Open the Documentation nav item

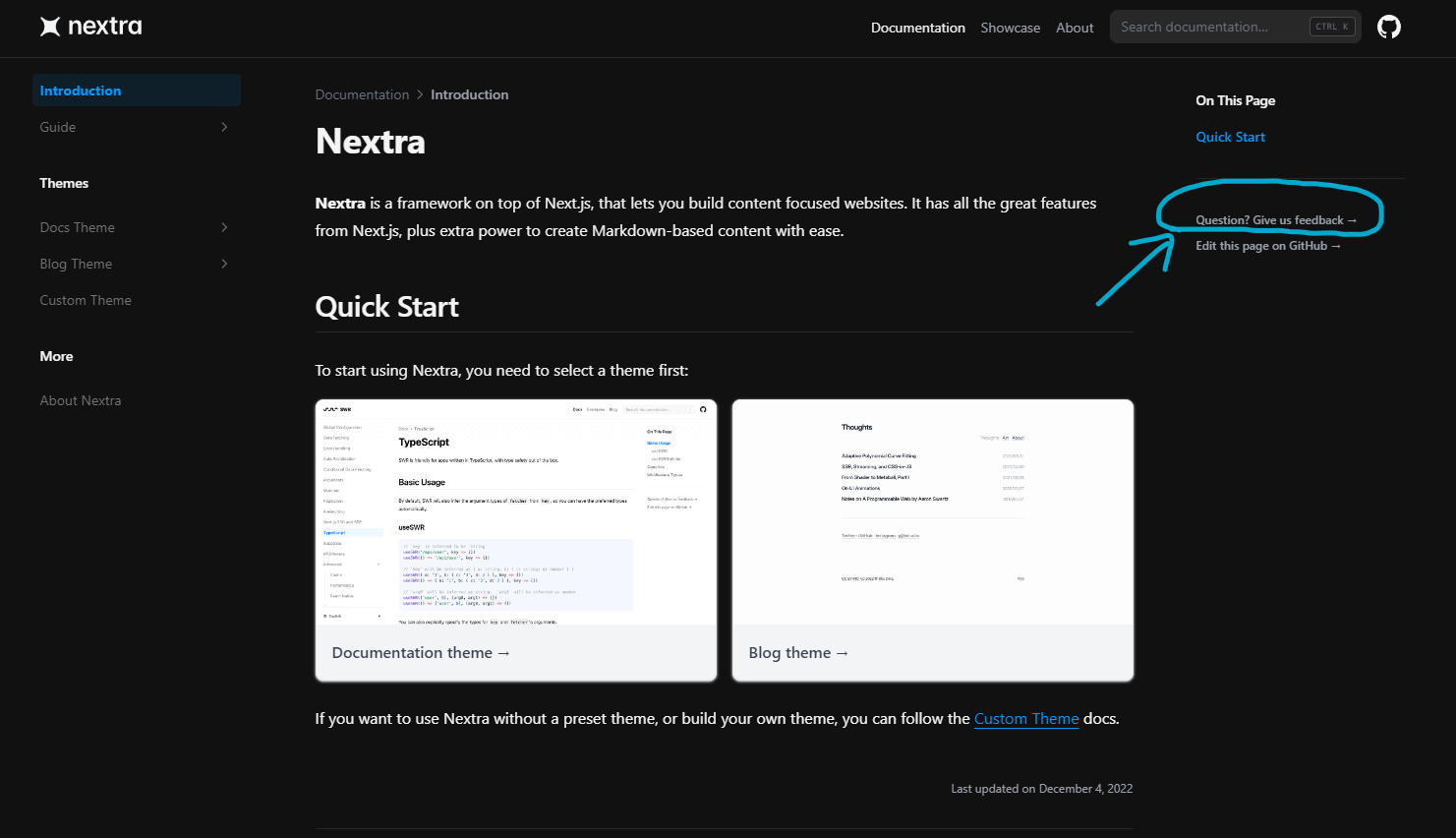click(x=918, y=28)
